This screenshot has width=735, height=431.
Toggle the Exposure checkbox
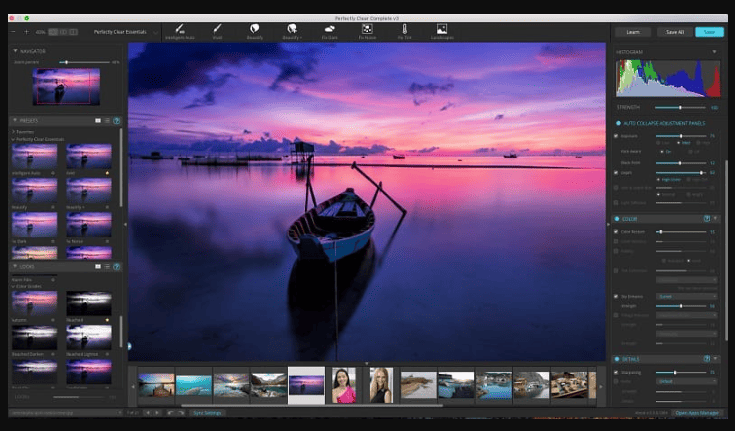616,136
